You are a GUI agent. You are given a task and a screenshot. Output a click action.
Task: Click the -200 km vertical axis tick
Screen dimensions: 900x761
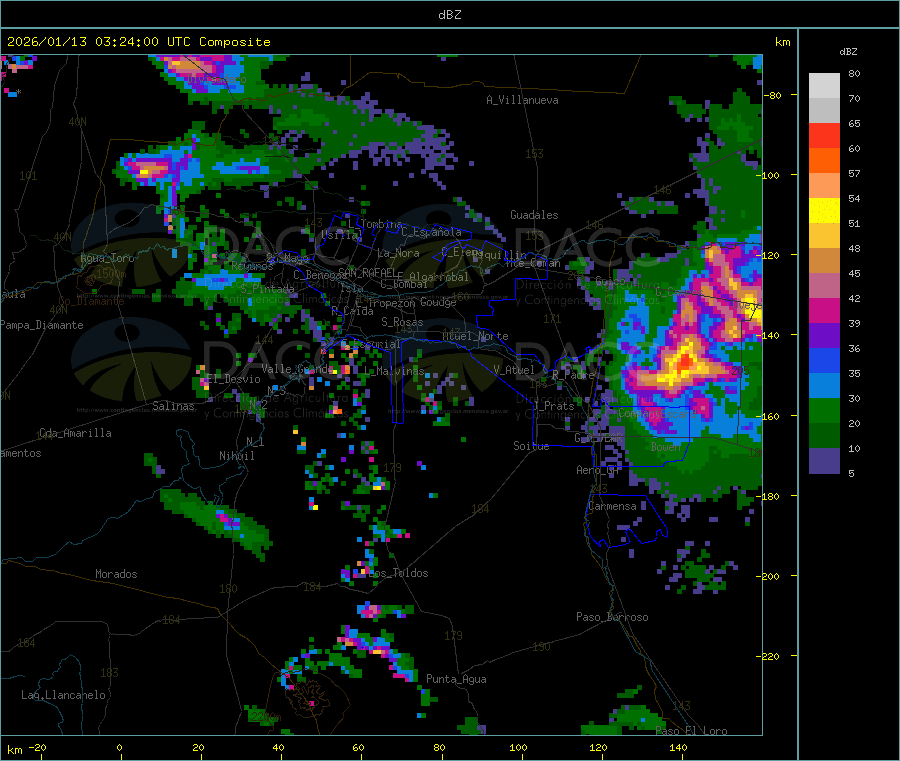point(771,576)
